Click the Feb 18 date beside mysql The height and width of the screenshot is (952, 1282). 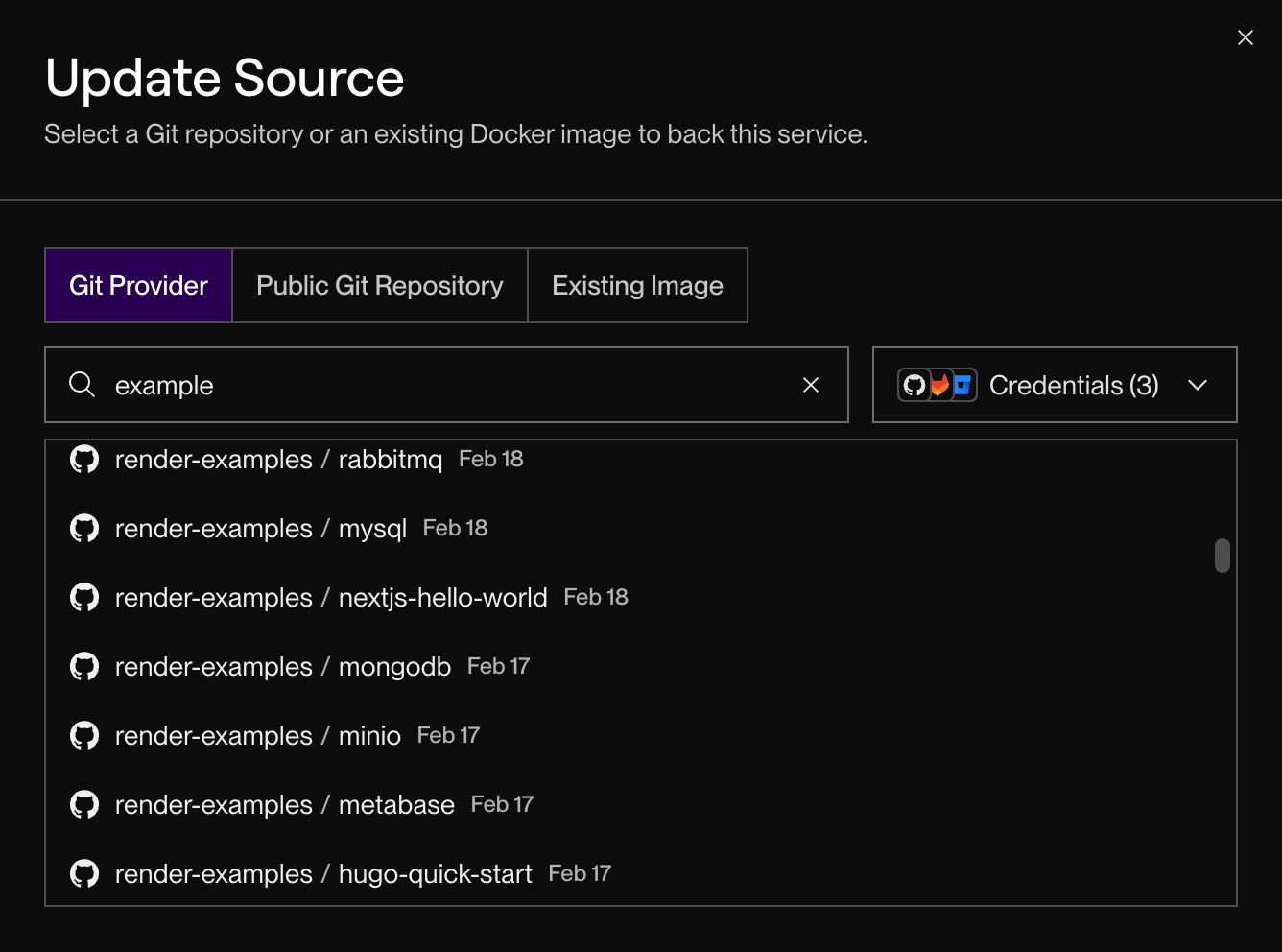coord(455,528)
